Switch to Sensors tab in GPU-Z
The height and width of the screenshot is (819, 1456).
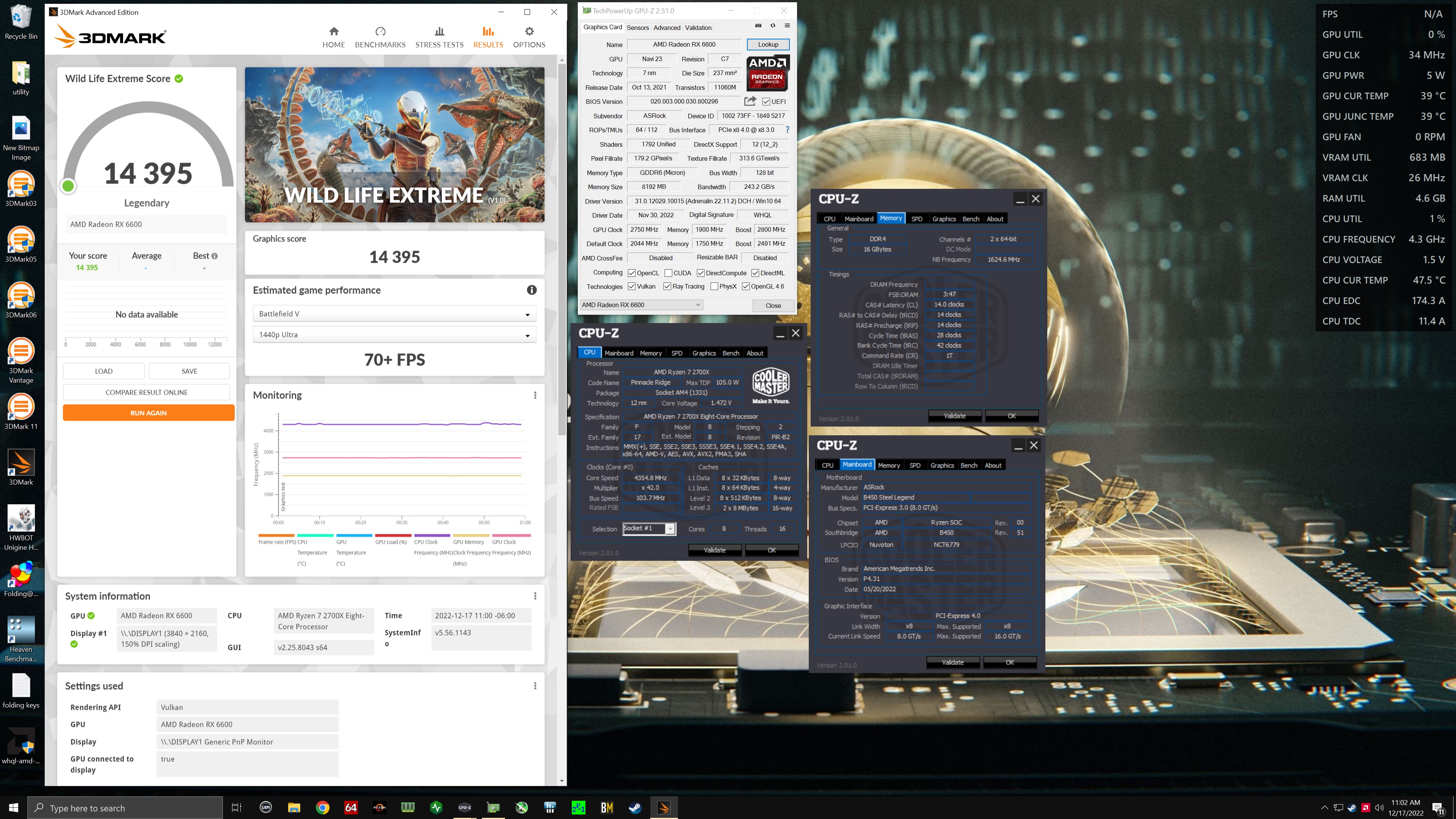tap(637, 27)
